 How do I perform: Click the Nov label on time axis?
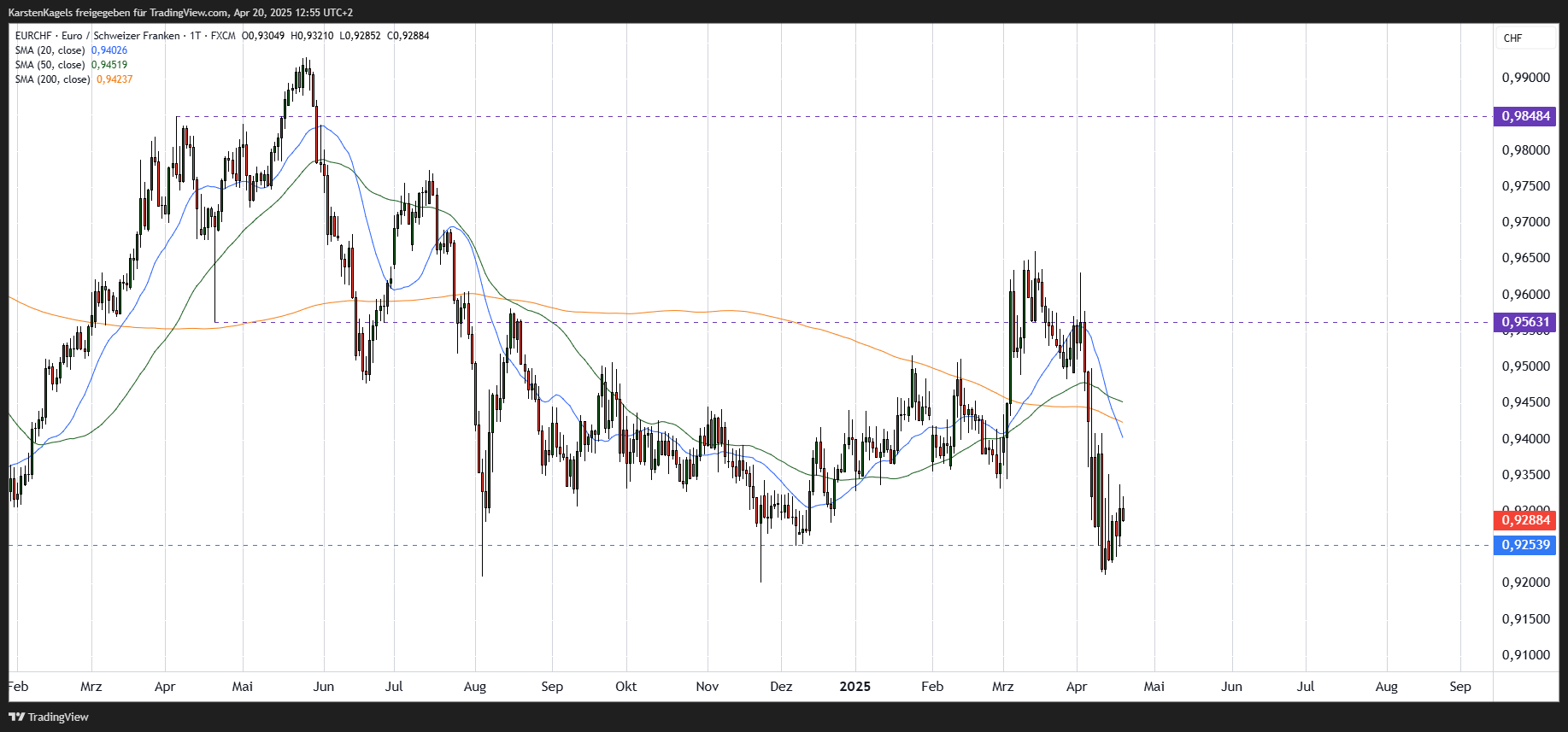coord(708,687)
